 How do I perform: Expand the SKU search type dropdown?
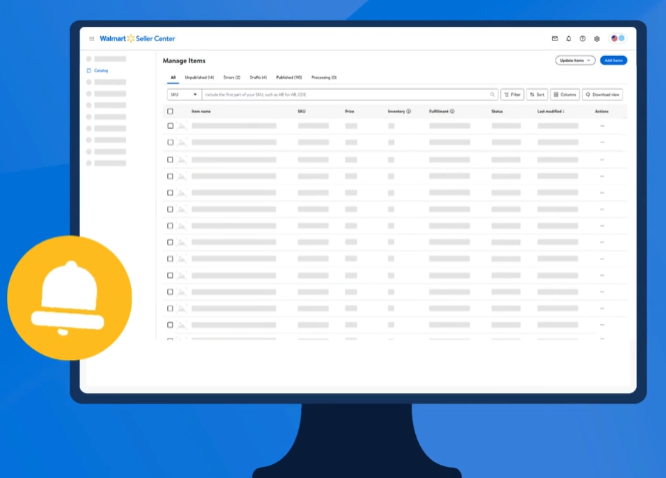183,94
